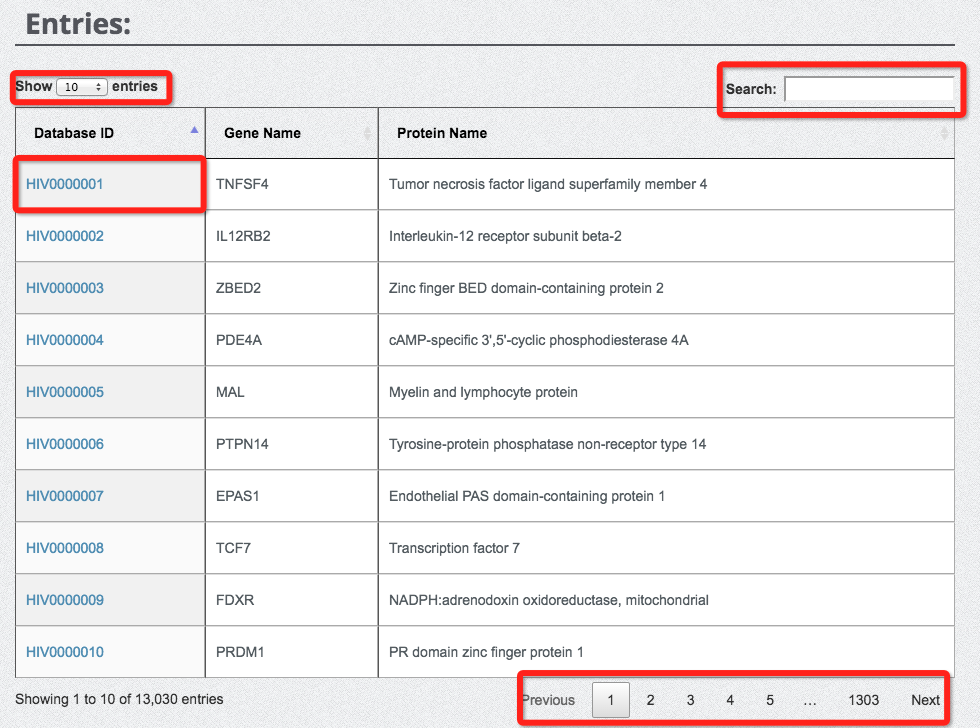Viewport: 980px width, 728px height.
Task: Select page 5 in pagination
Action: coord(770,700)
